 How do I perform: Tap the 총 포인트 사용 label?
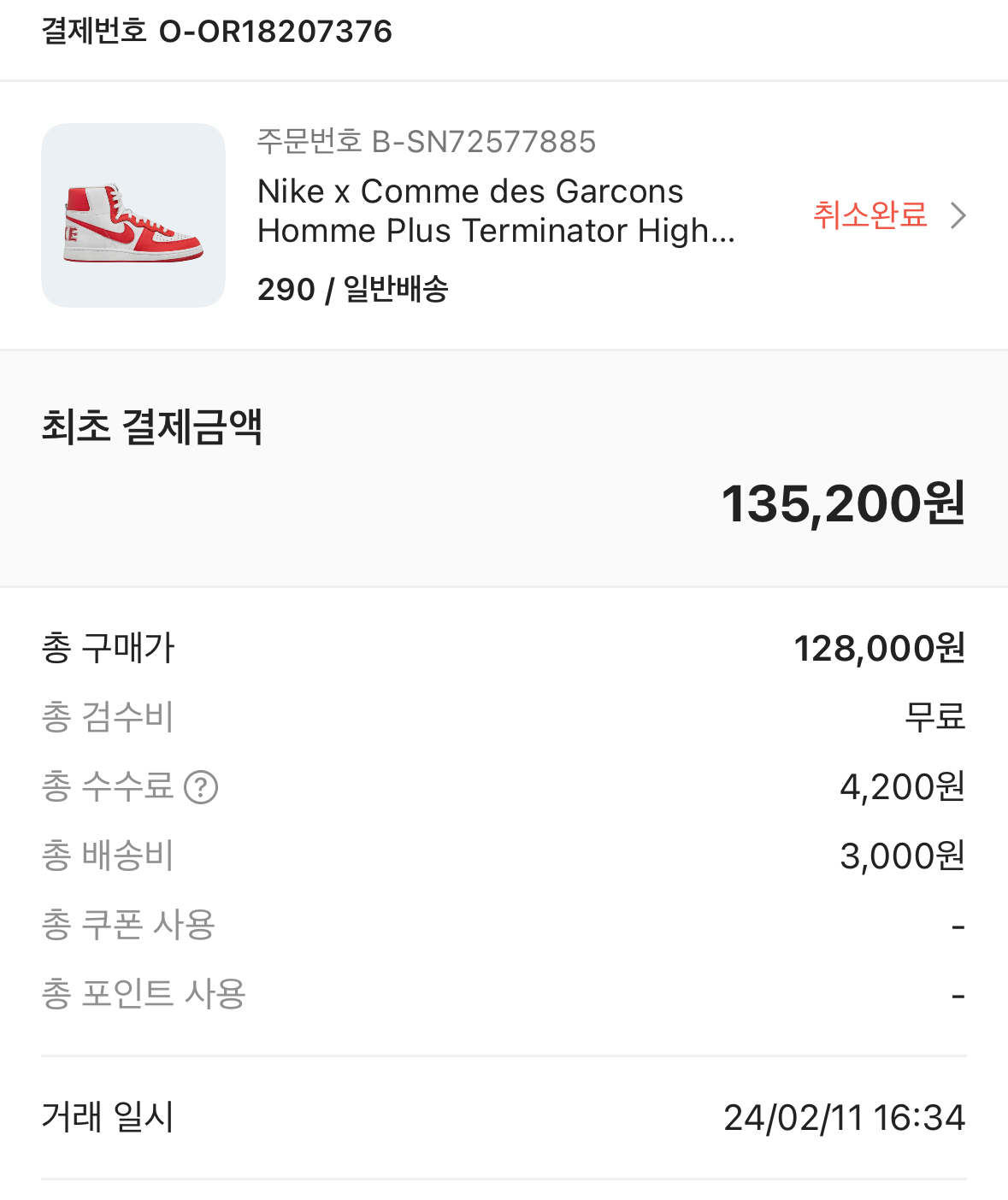pyautogui.click(x=144, y=994)
